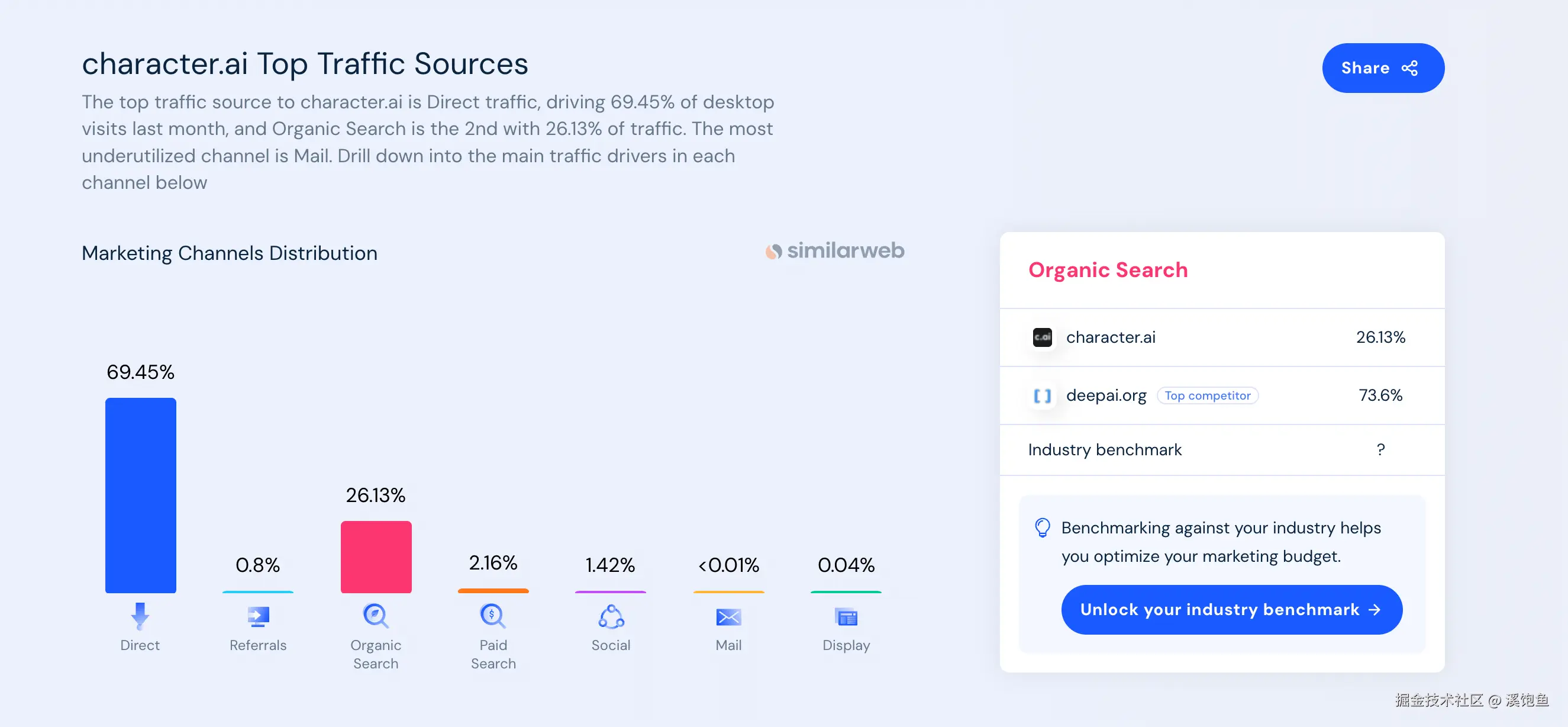Screen dimensions: 1568x727
Task: Select the Paid Search channel label
Action: pos(493,654)
